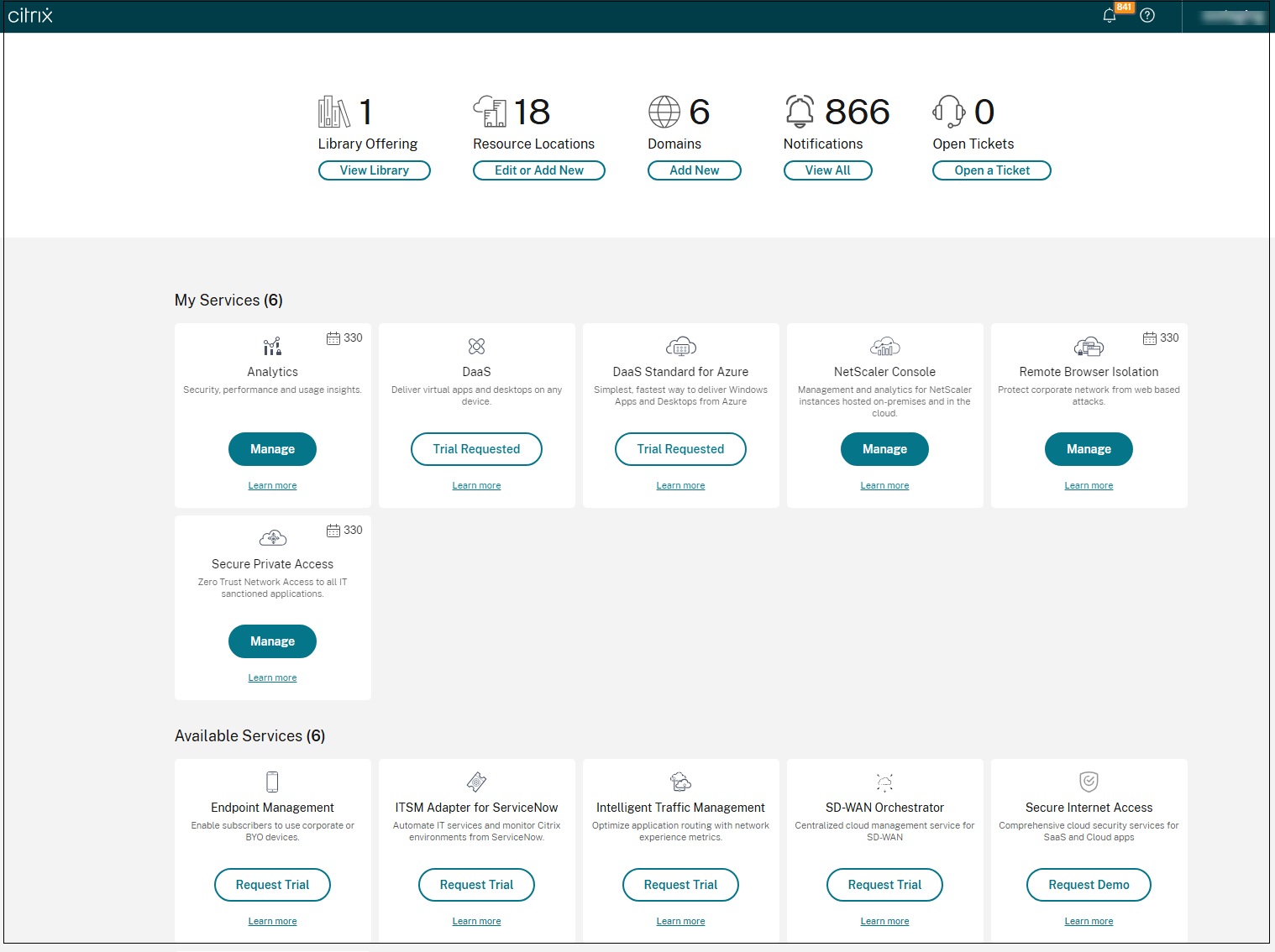This screenshot has width=1275, height=952.
Task: Click the Citrix logo
Action: click(30, 15)
